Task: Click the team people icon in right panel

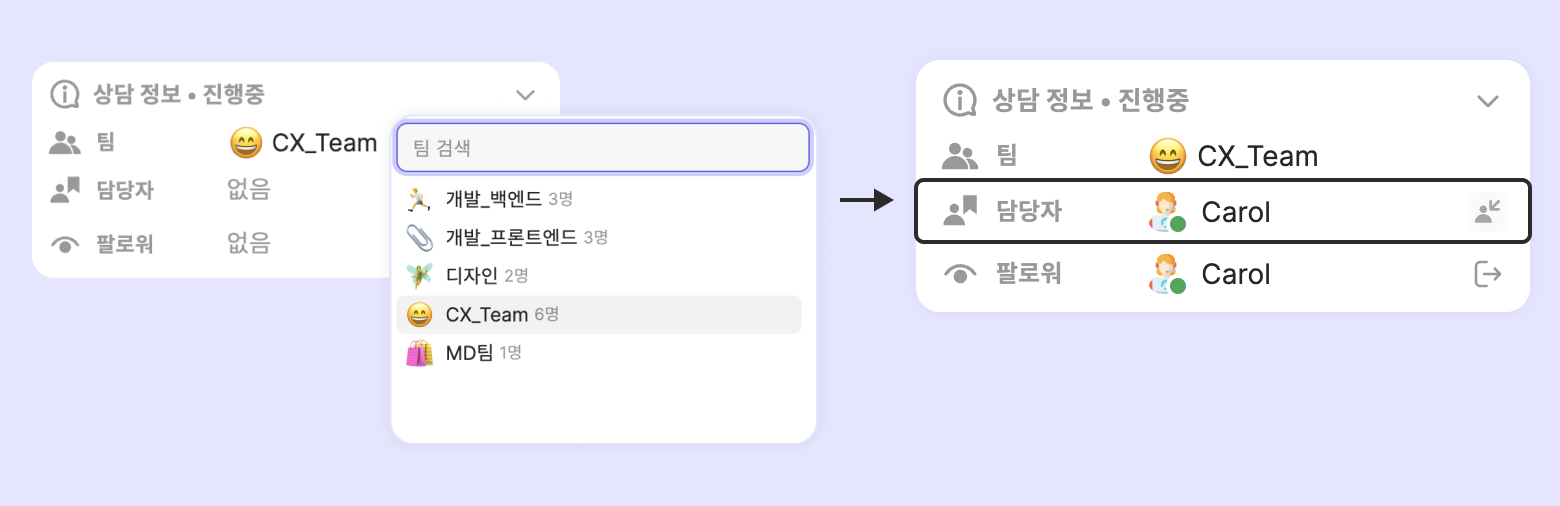Action: 960,156
